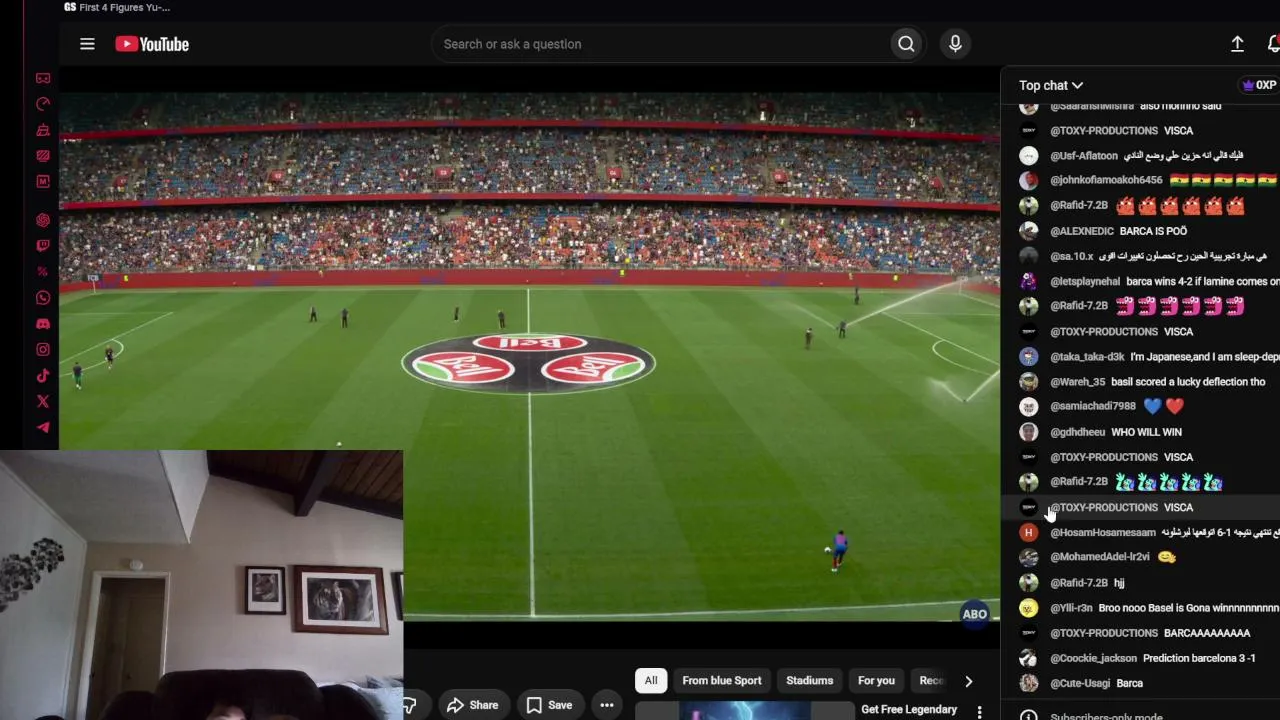The height and width of the screenshot is (720, 1280).
Task: Click @taka_taka-d3k username in chat
Action: coord(1087,357)
